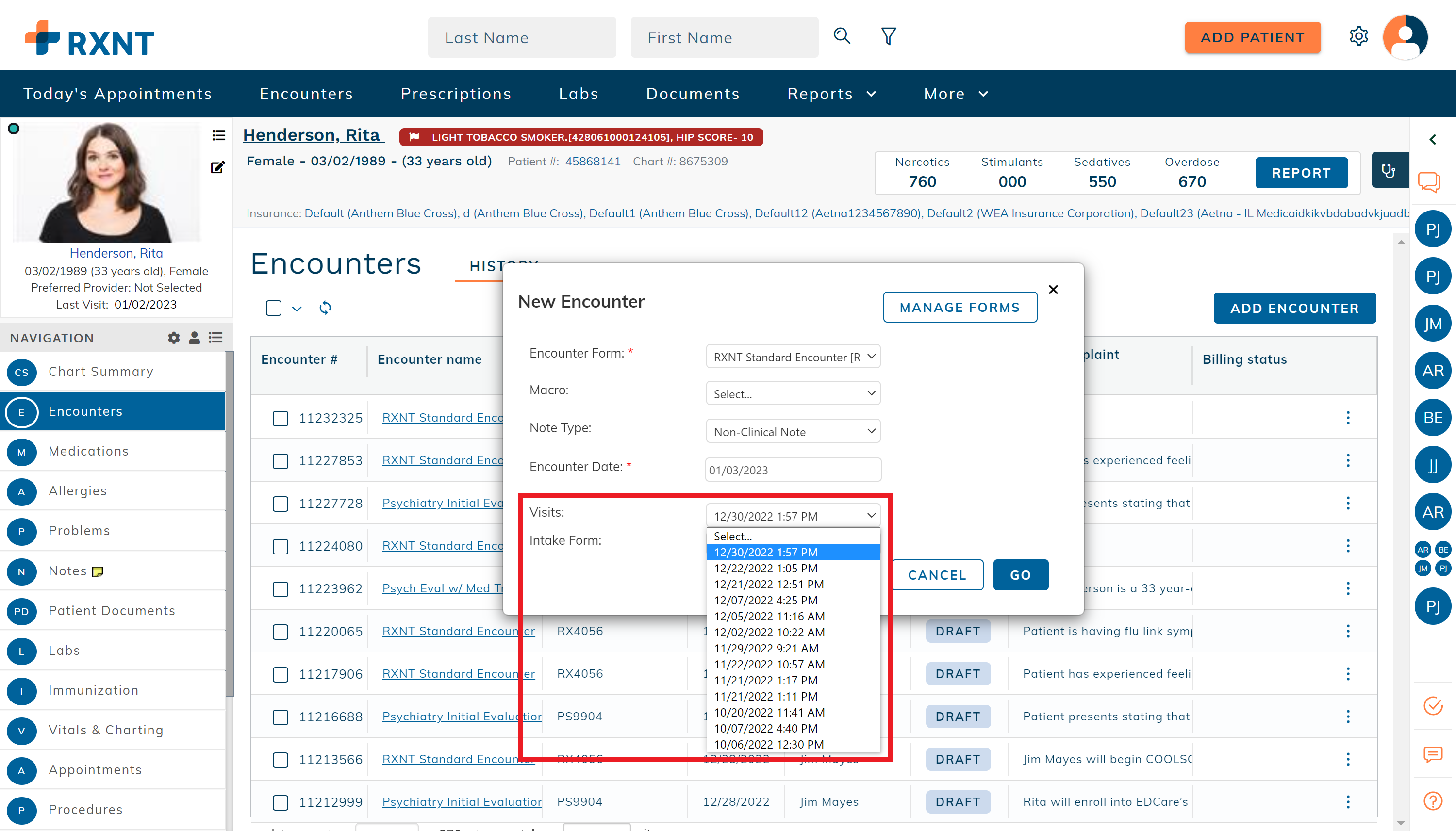Click navigation person icon
1456x831 pixels.
pos(195,338)
